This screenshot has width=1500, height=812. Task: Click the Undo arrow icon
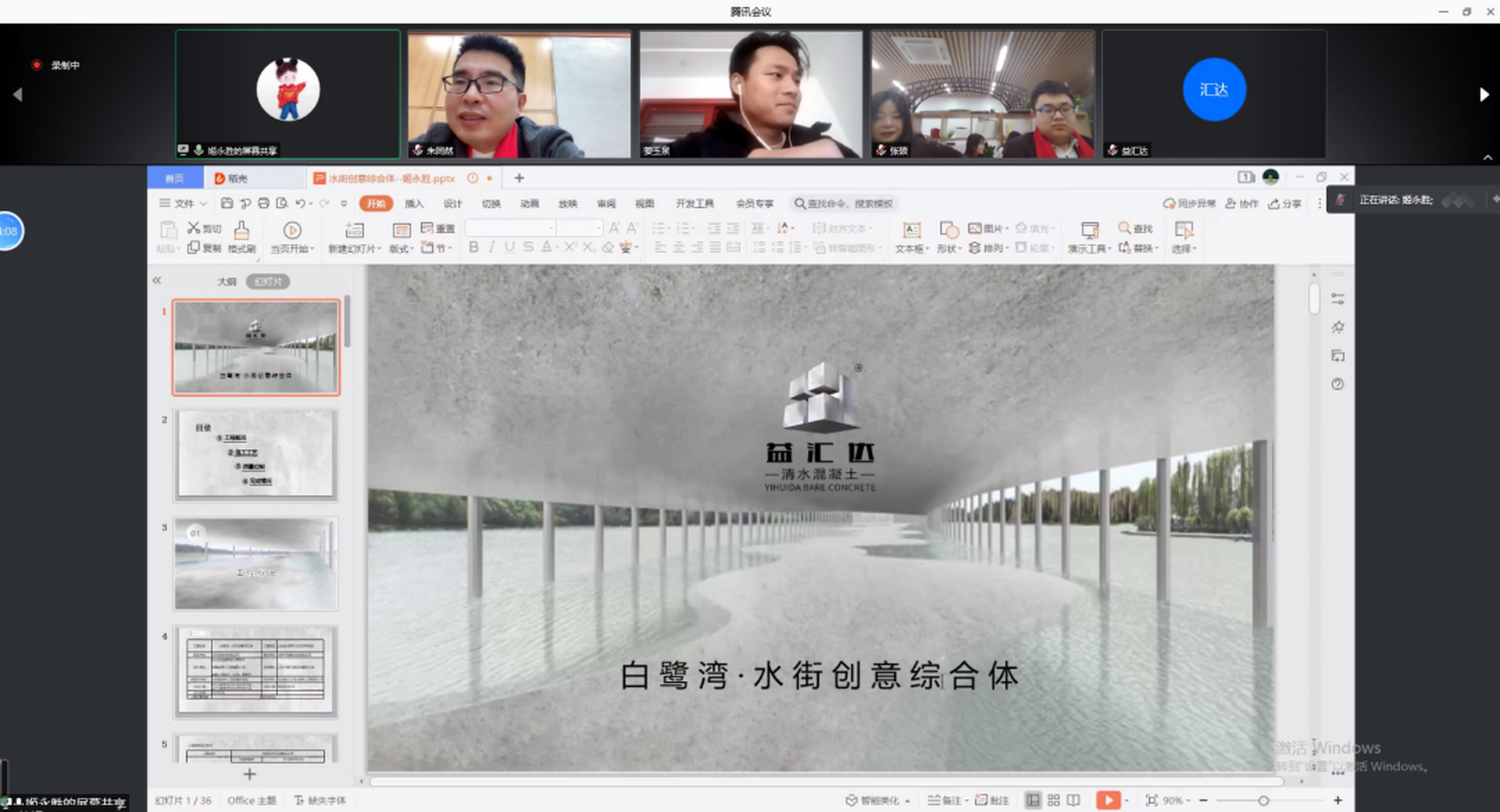(x=300, y=203)
